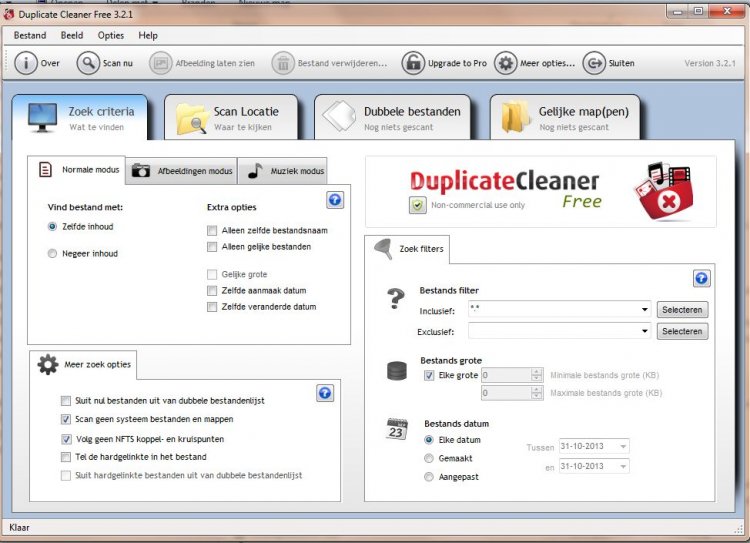Click Selecteren button next to Inclusief

[x=682, y=310]
